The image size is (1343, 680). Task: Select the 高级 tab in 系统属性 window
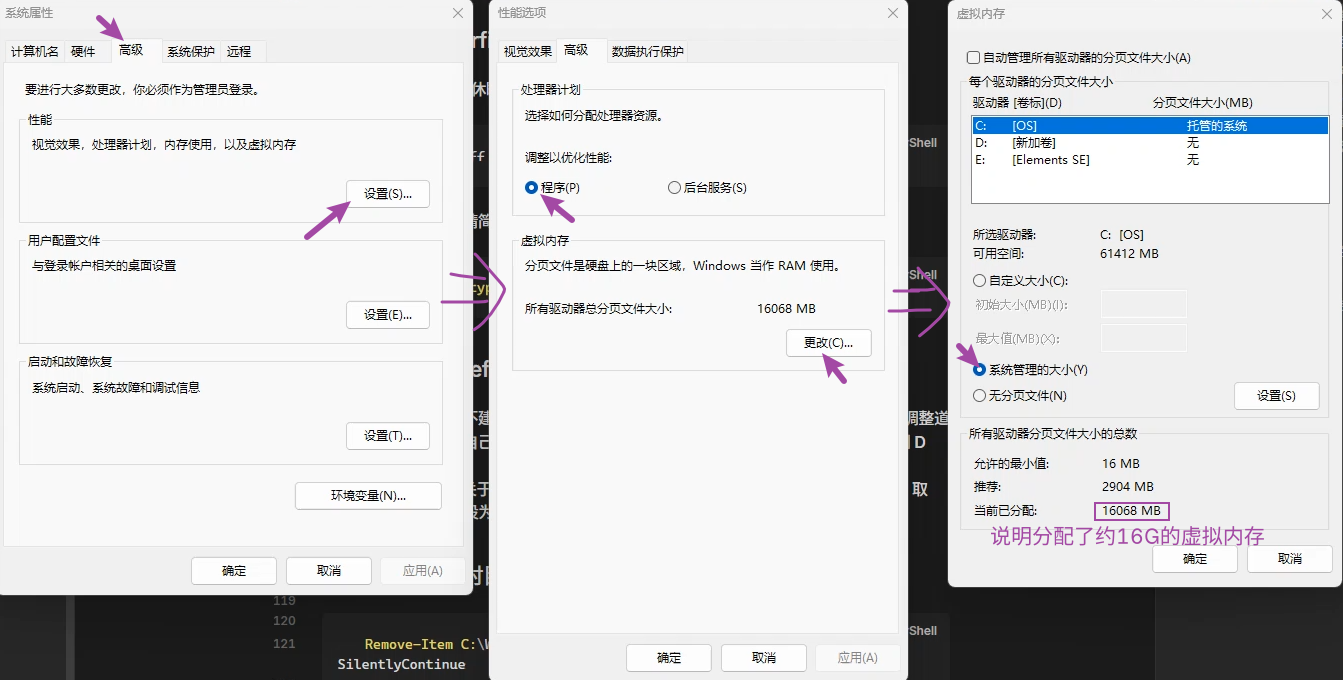coord(131,50)
